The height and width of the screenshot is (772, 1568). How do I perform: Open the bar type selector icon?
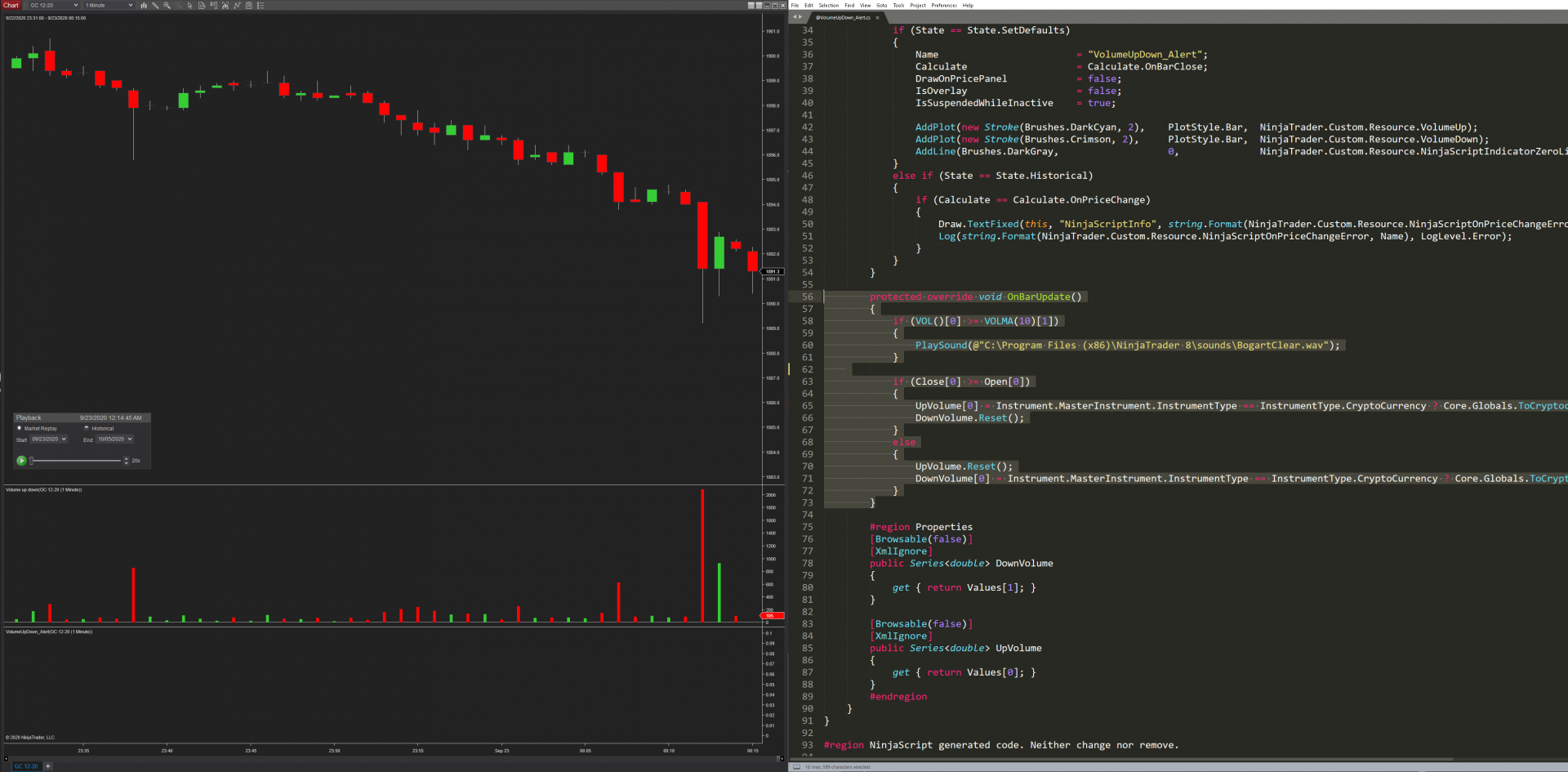(x=144, y=6)
